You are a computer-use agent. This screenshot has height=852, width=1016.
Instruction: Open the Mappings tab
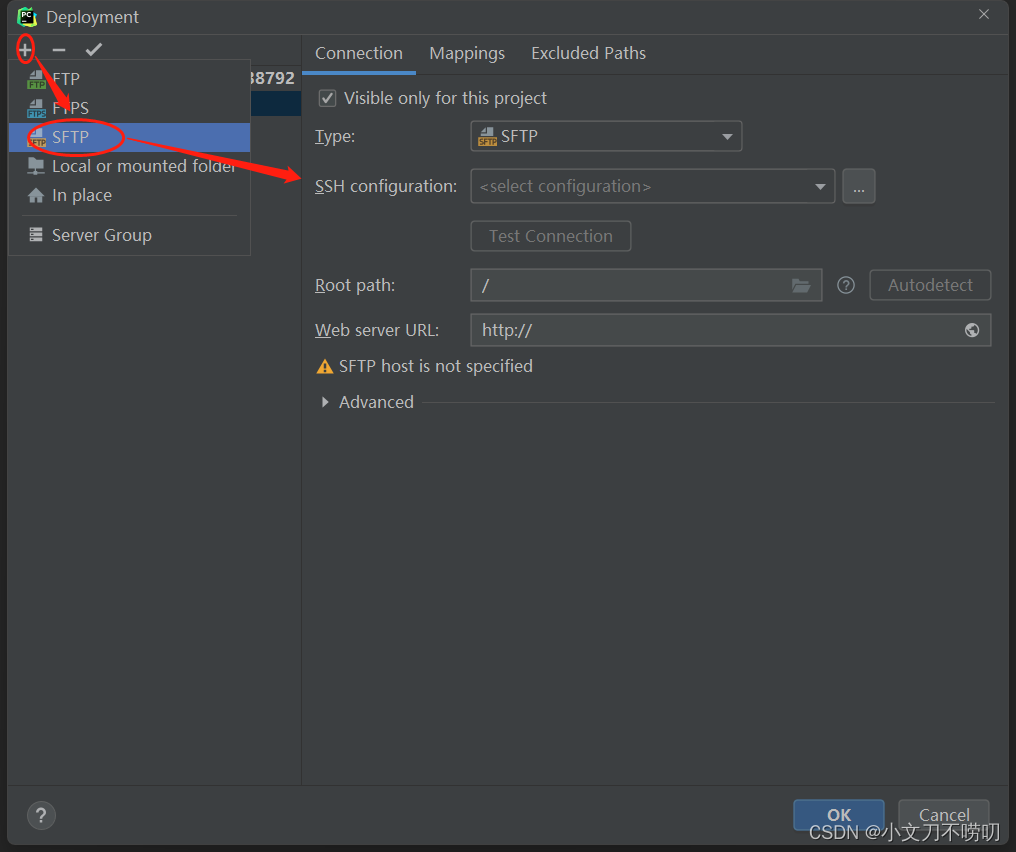point(467,53)
